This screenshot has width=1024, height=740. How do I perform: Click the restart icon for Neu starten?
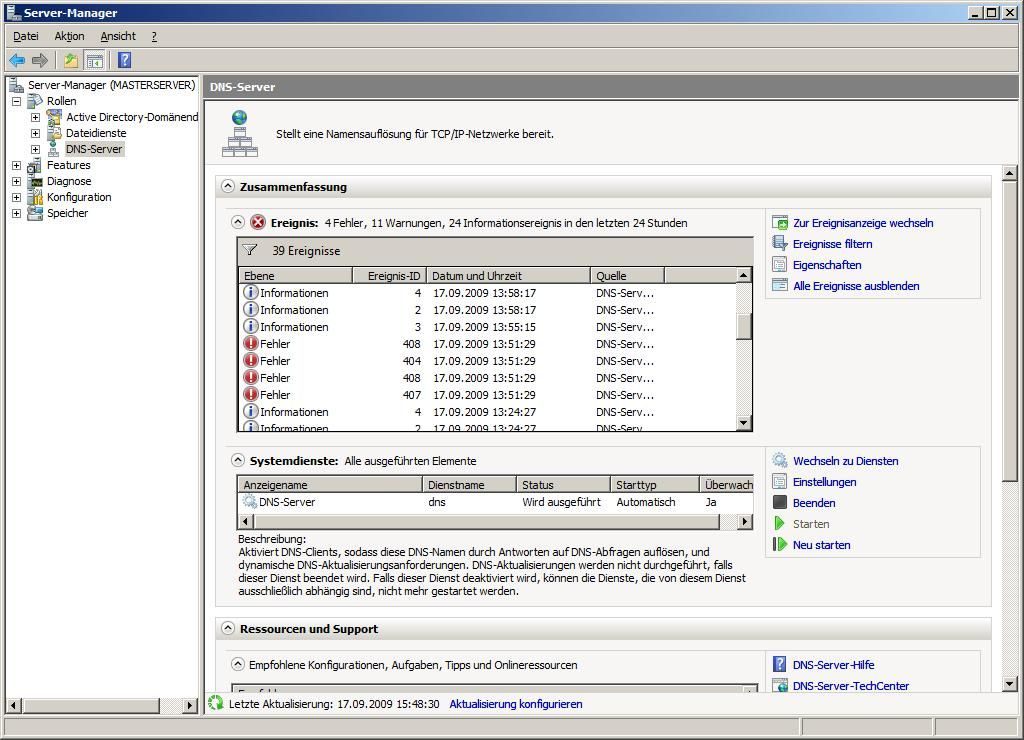point(780,544)
